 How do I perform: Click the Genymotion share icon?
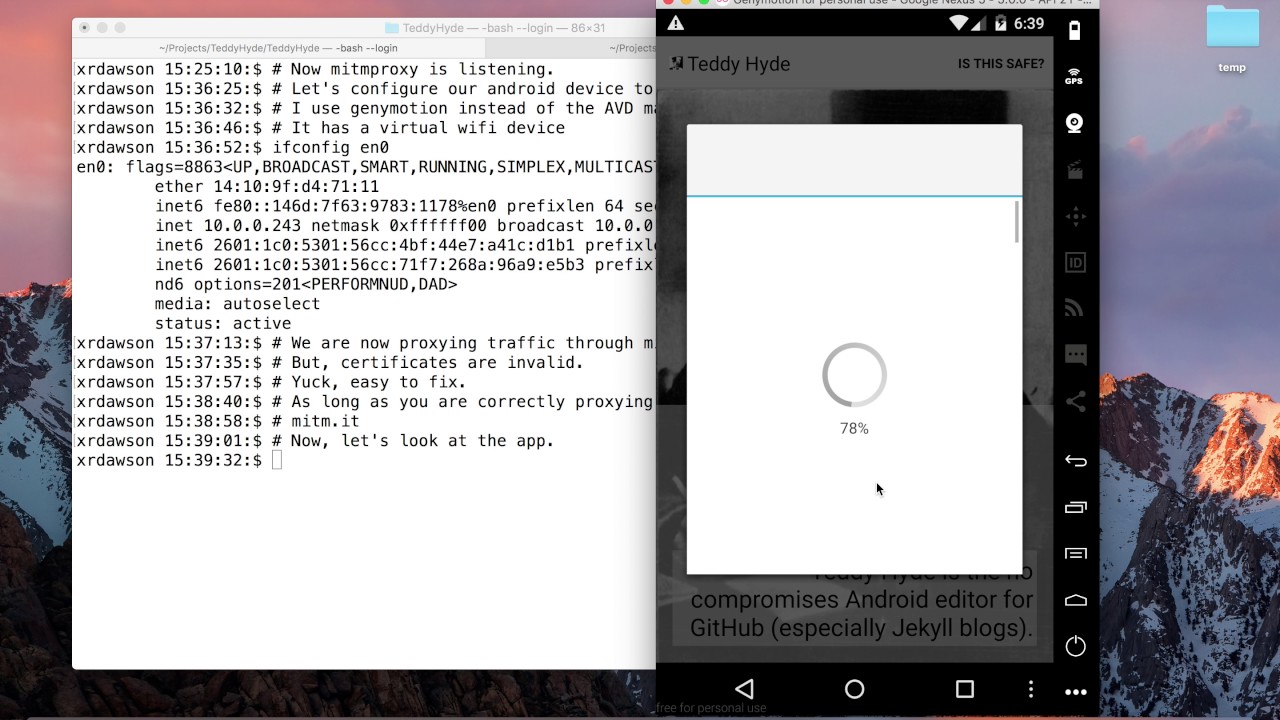coord(1075,402)
